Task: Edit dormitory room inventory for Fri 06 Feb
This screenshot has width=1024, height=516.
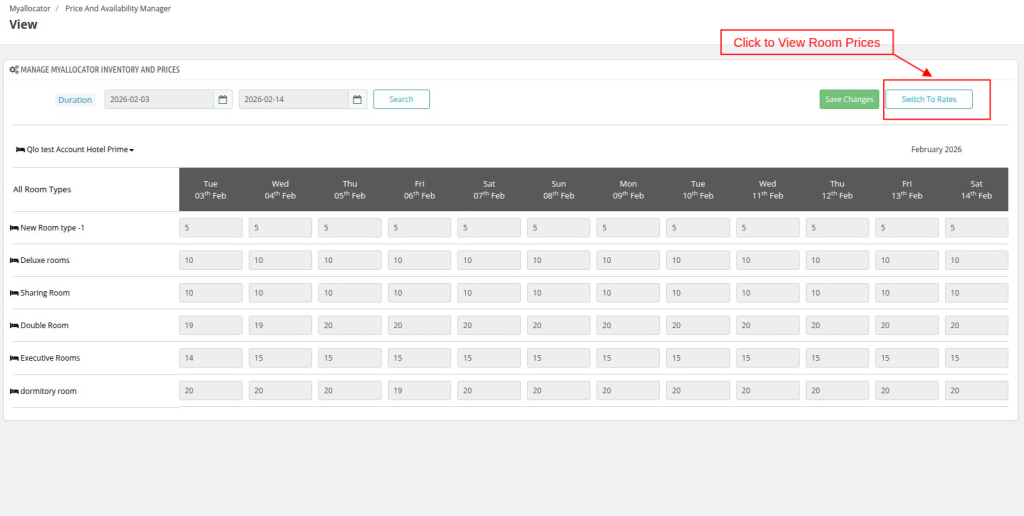Action: pos(420,391)
